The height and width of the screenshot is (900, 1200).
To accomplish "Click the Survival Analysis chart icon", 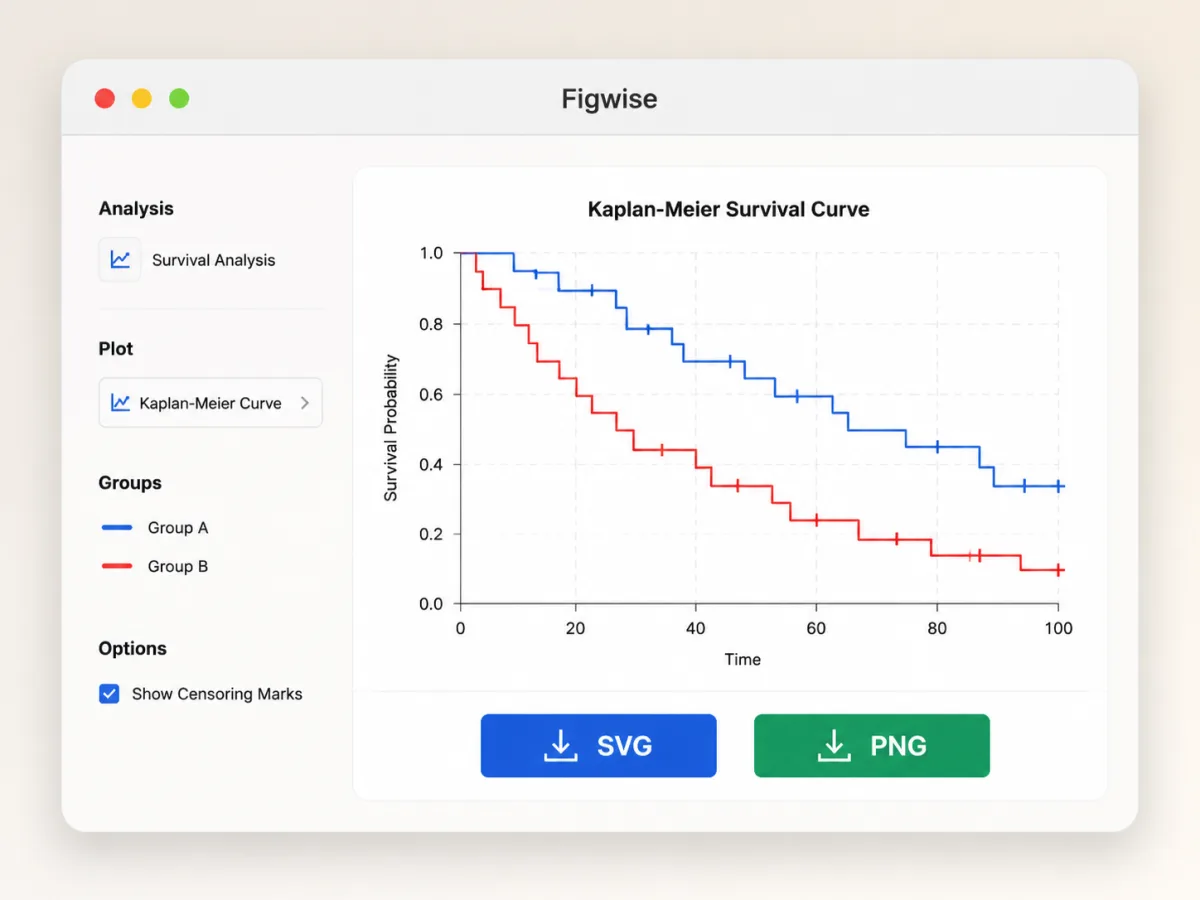I will pyautogui.click(x=120, y=260).
